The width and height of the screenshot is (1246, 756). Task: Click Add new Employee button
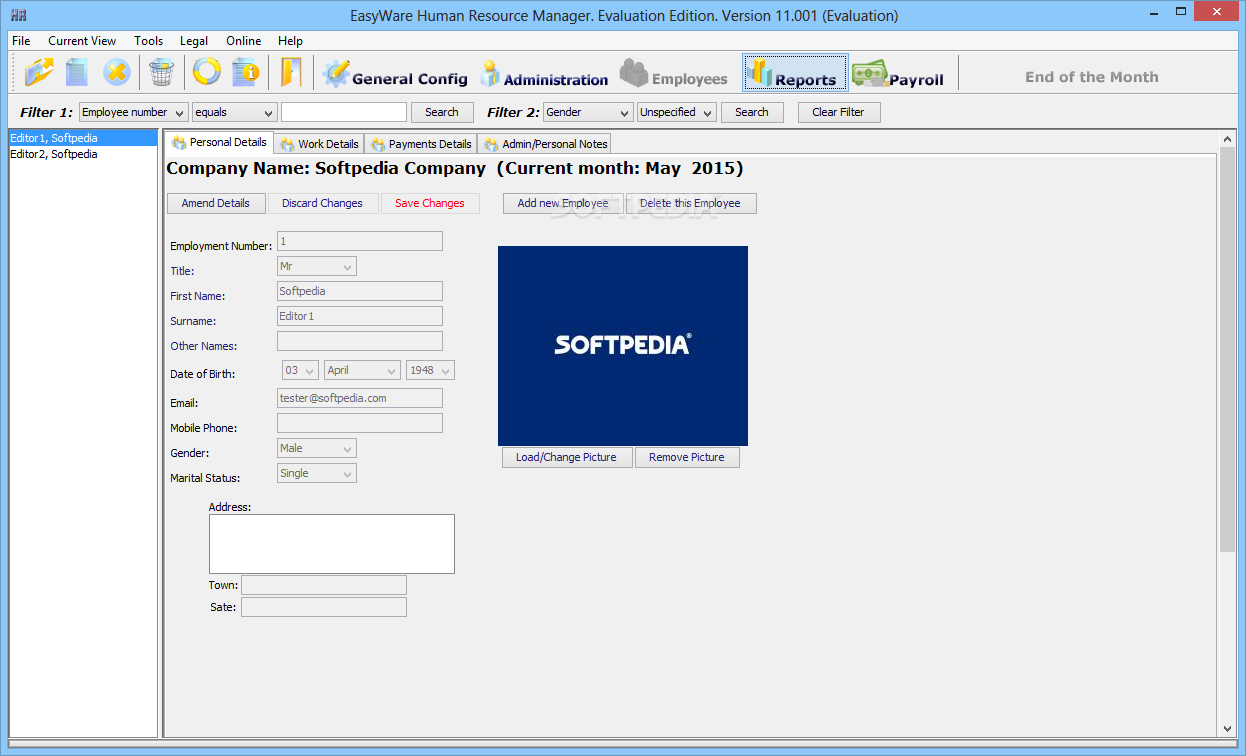[x=563, y=203]
